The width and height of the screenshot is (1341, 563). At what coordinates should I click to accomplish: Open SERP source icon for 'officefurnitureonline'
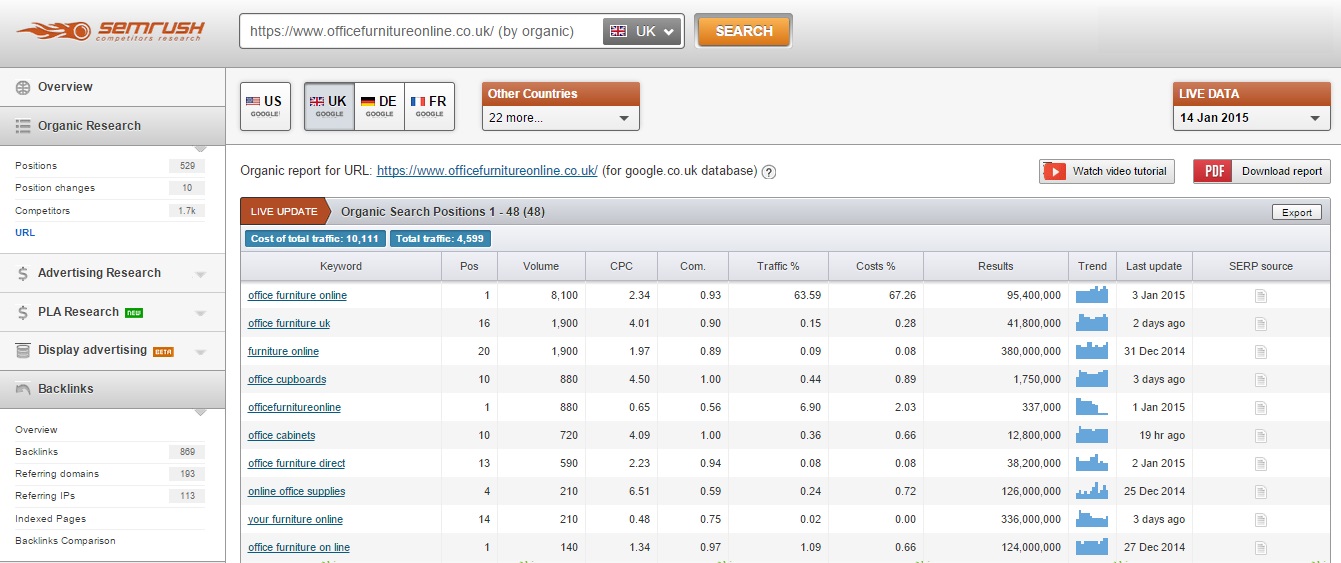coord(1261,408)
